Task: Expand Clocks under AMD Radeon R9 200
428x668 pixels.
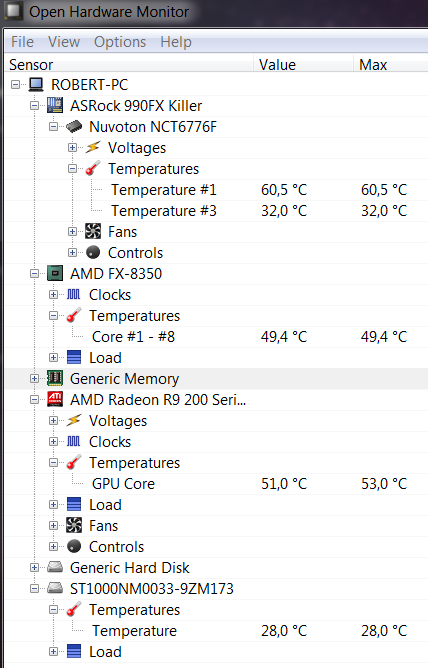Action: click(x=53, y=441)
